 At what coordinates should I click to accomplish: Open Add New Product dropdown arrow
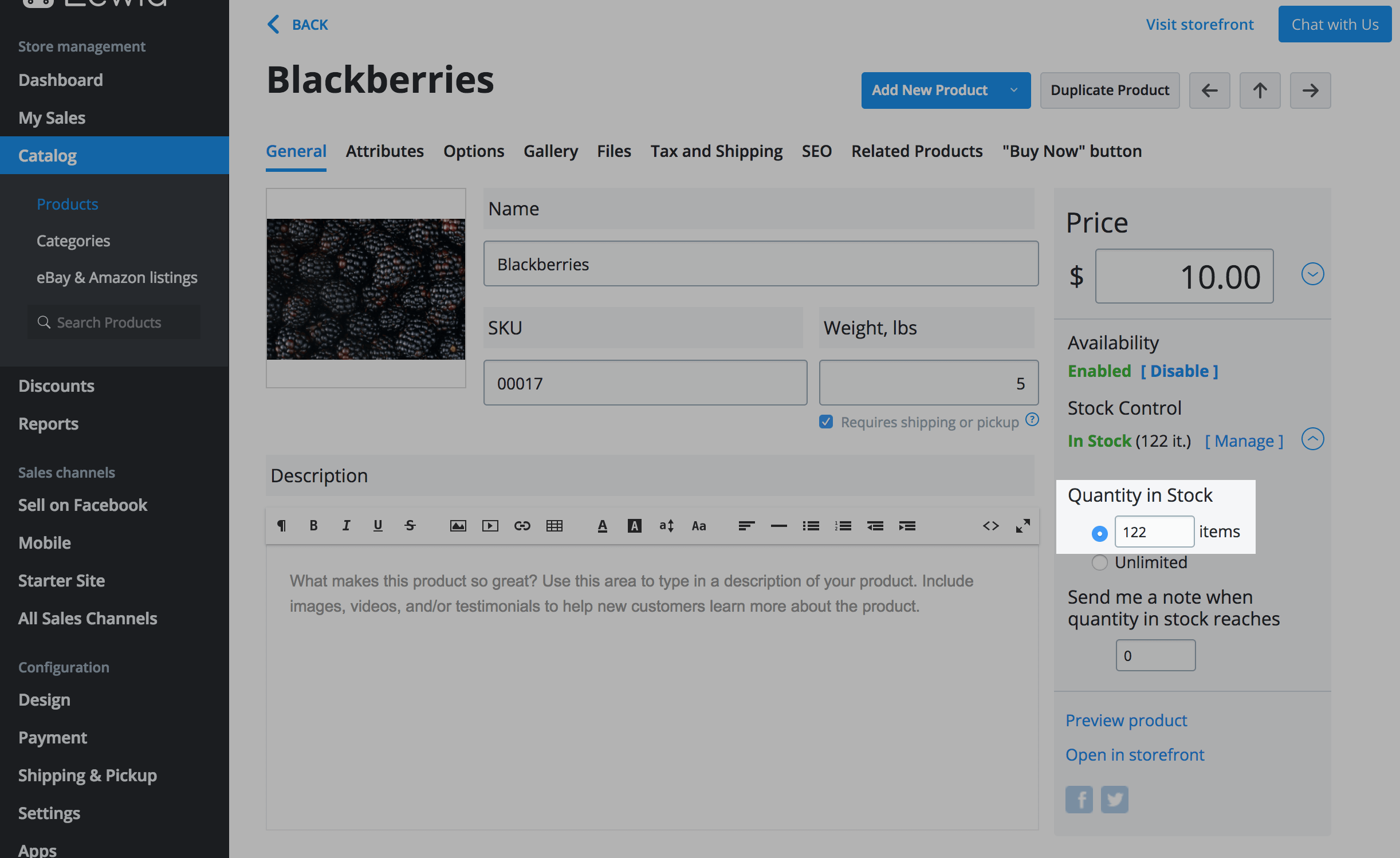[x=1013, y=90]
